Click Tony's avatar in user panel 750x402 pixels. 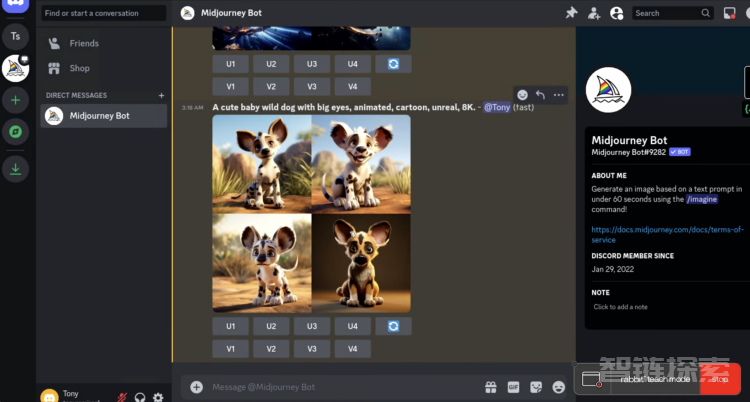49,396
